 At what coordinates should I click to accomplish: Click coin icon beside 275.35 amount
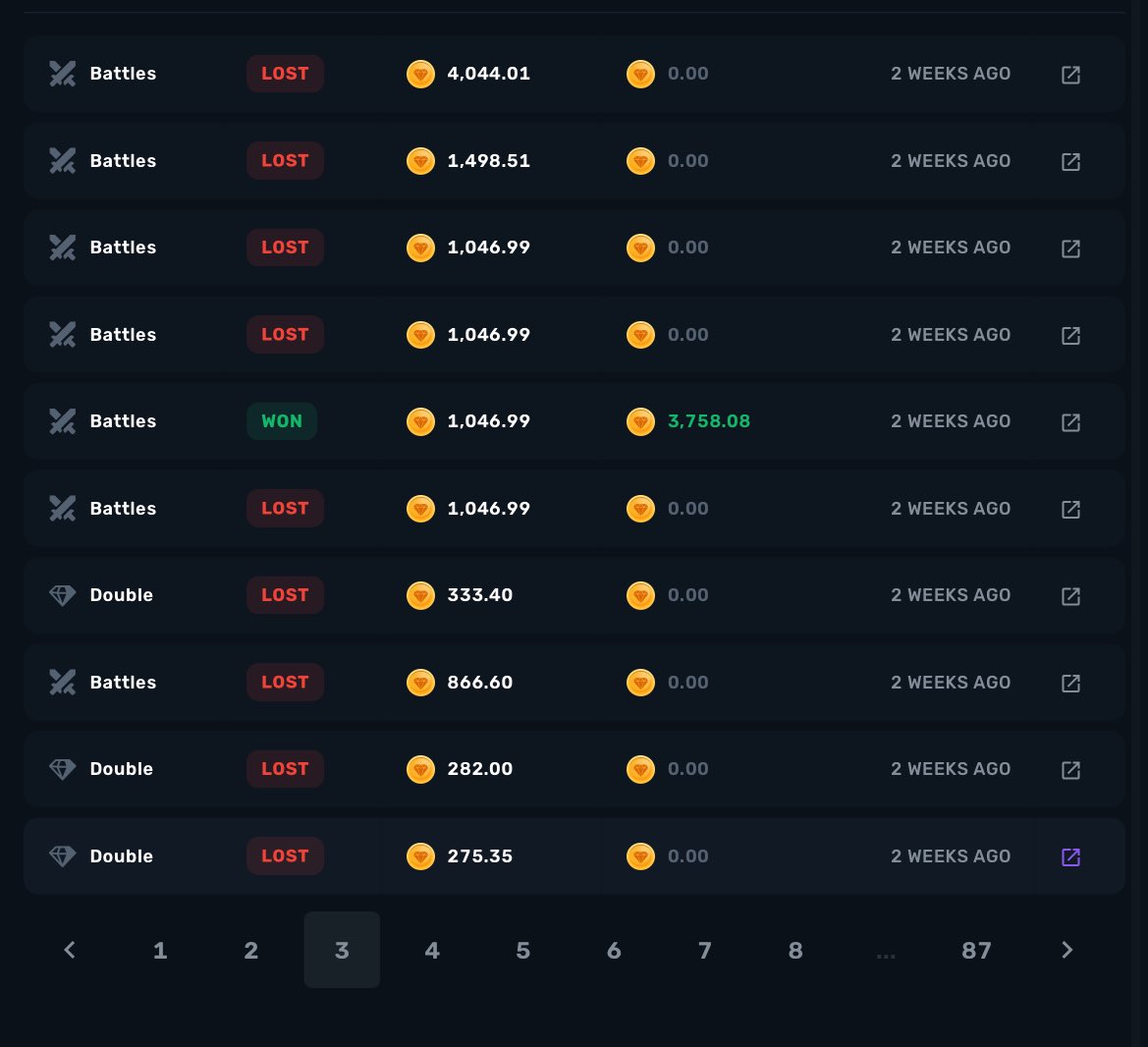click(x=420, y=856)
